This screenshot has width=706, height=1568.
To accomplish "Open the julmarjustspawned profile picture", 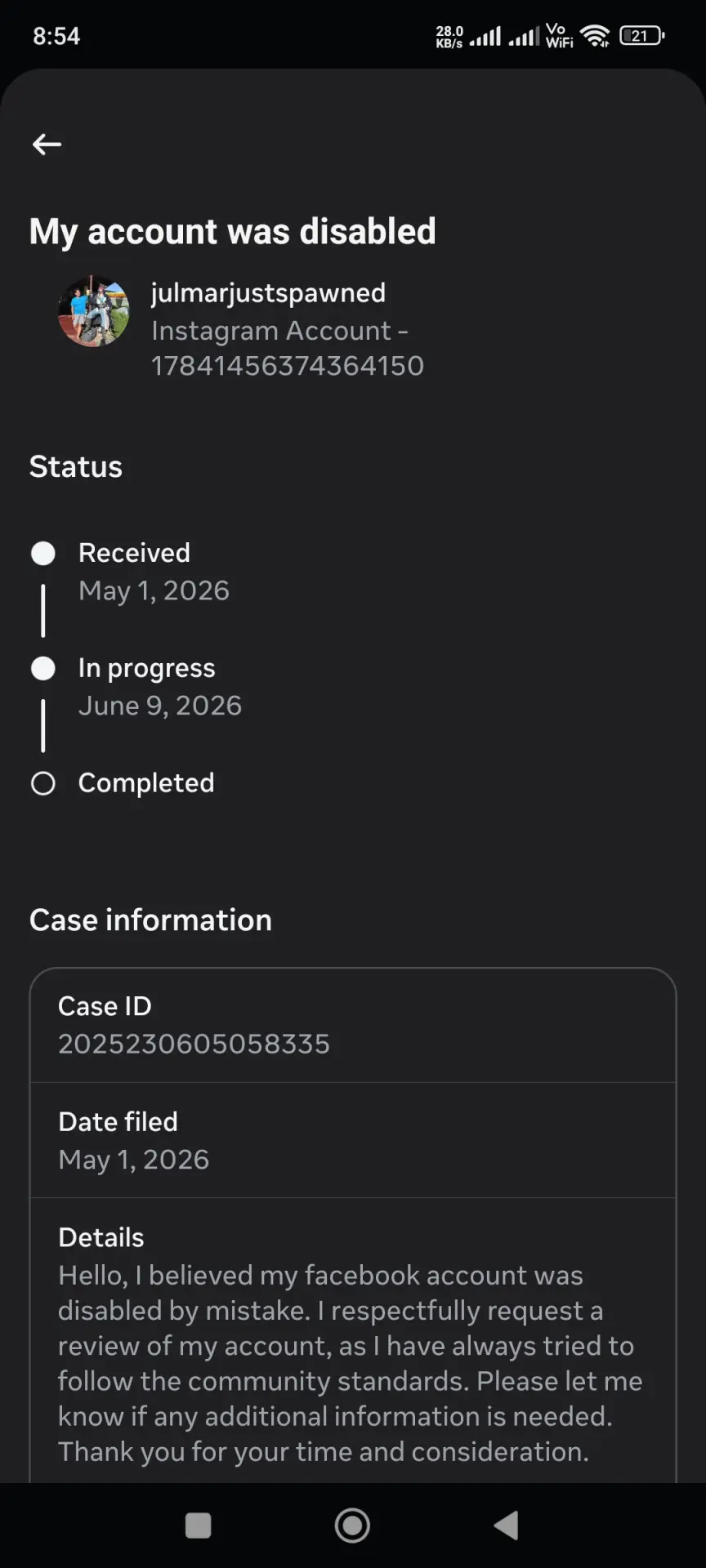I will (x=94, y=311).
